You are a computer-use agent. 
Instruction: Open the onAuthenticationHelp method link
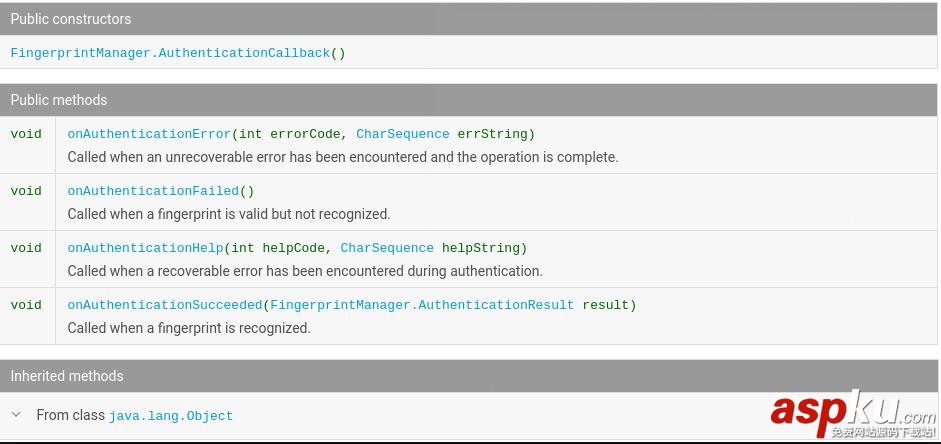(145, 248)
